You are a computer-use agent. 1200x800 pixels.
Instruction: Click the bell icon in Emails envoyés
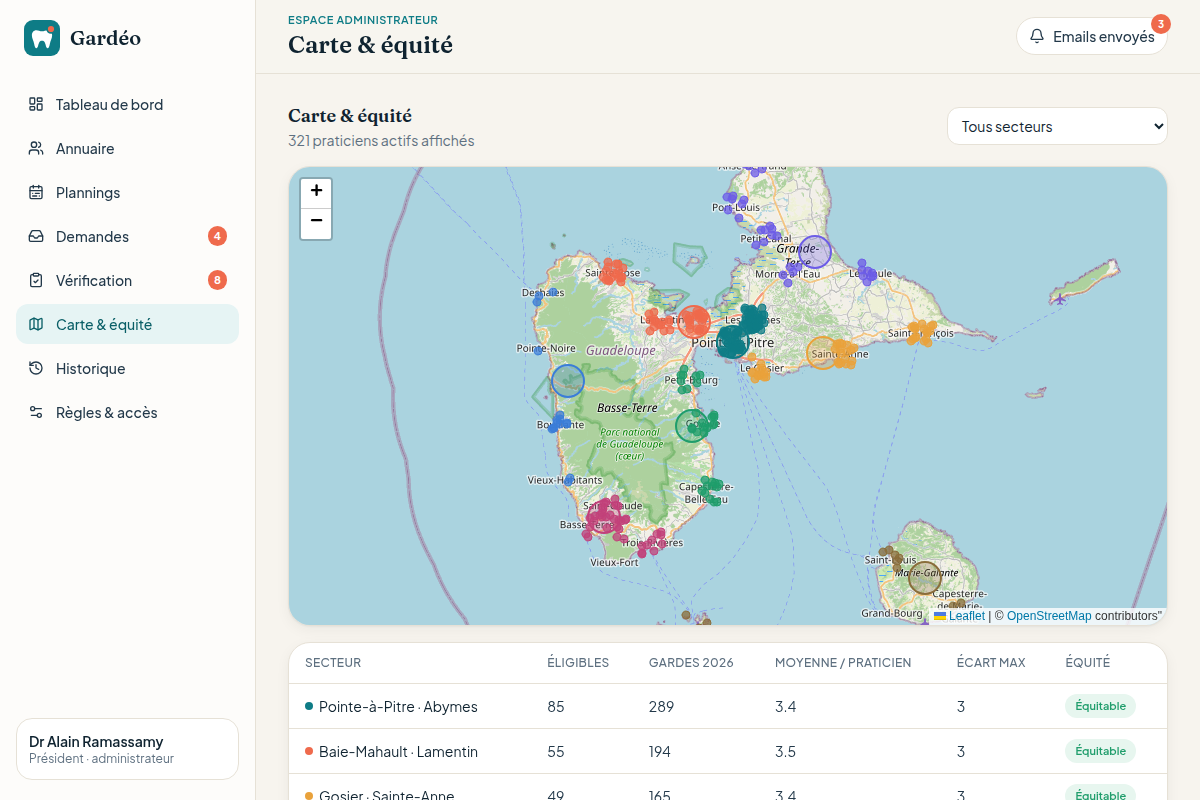point(1037,36)
